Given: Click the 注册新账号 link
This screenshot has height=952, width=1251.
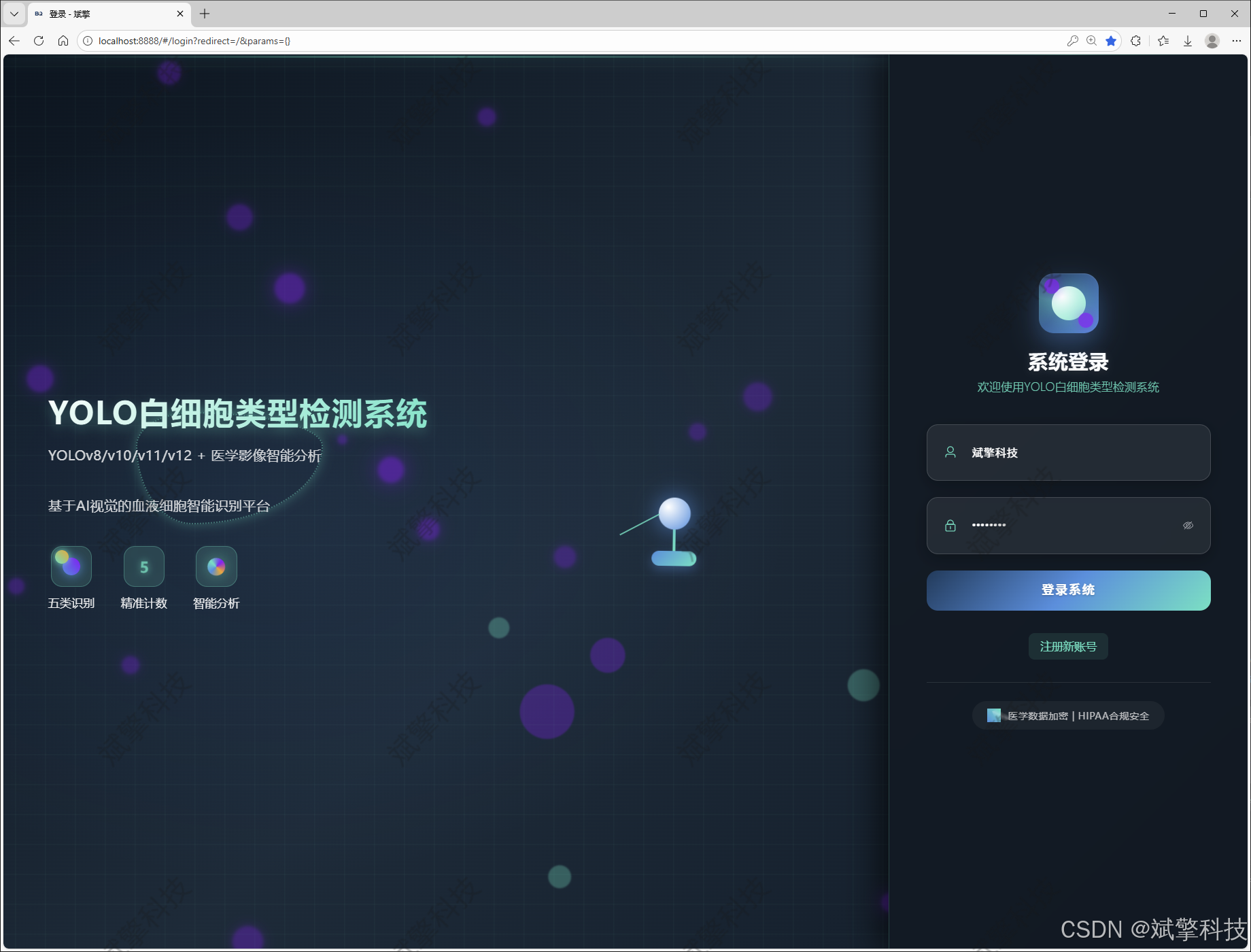Looking at the screenshot, I should tap(1068, 647).
